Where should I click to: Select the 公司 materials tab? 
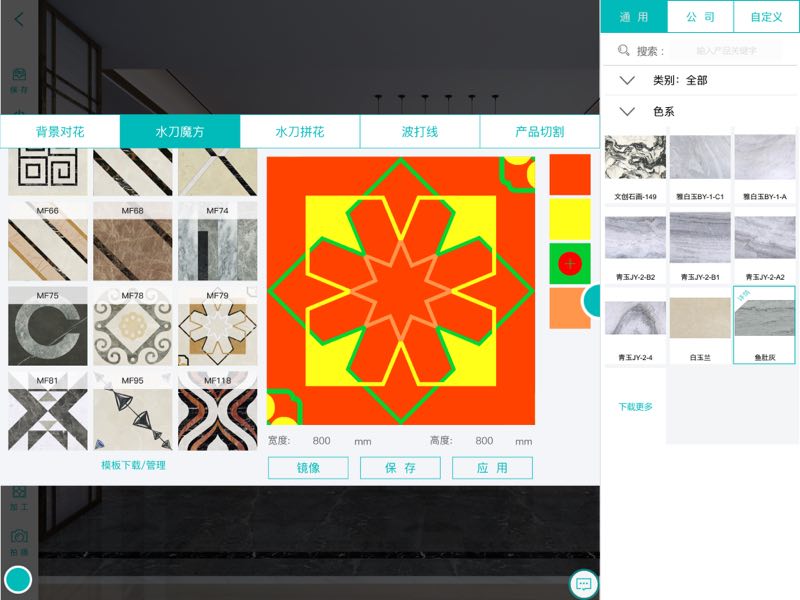[x=700, y=17]
